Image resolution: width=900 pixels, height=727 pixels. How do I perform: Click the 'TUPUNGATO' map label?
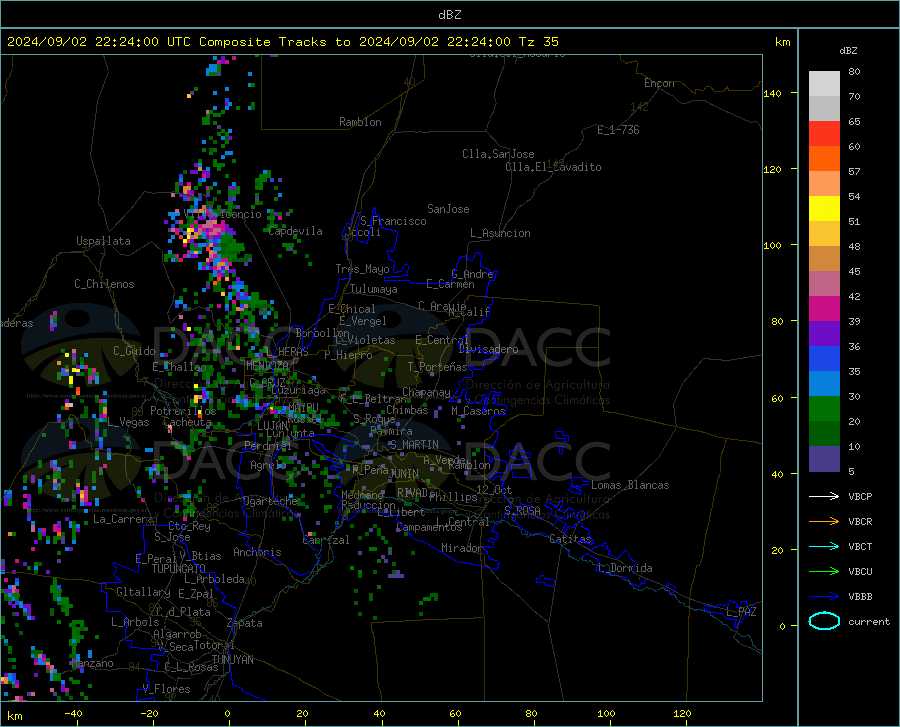coord(179,569)
